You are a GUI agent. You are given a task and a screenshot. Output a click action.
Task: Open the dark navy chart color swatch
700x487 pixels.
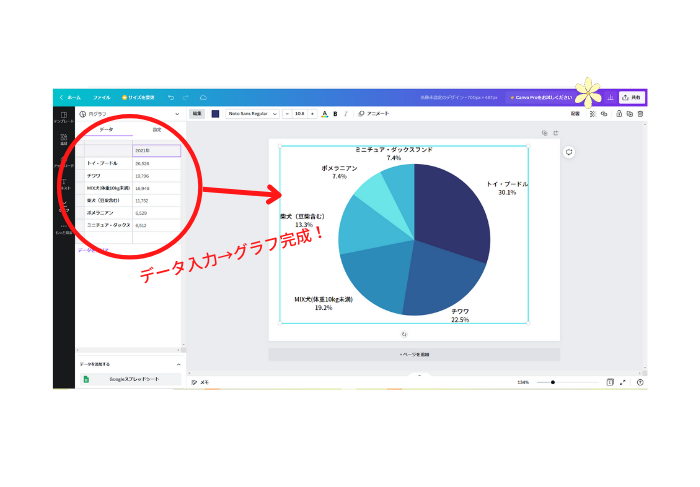pos(215,114)
